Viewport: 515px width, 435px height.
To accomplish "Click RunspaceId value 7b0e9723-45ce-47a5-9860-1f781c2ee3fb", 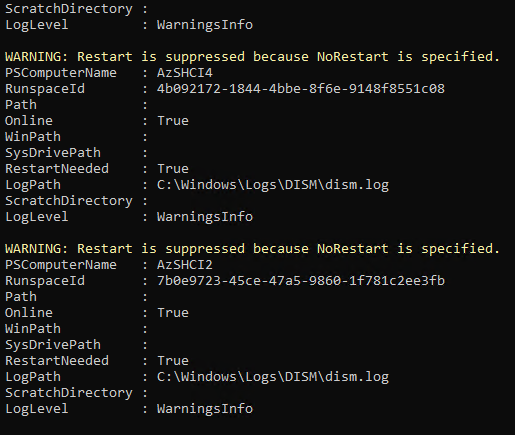I will pos(301,281).
